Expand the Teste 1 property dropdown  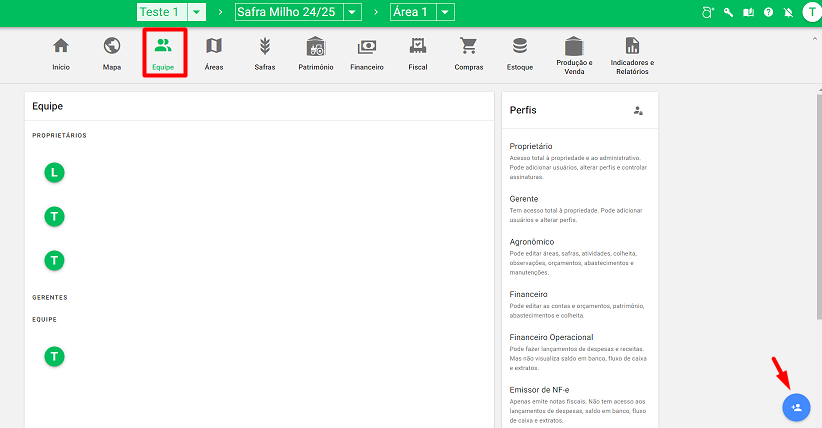click(x=197, y=12)
